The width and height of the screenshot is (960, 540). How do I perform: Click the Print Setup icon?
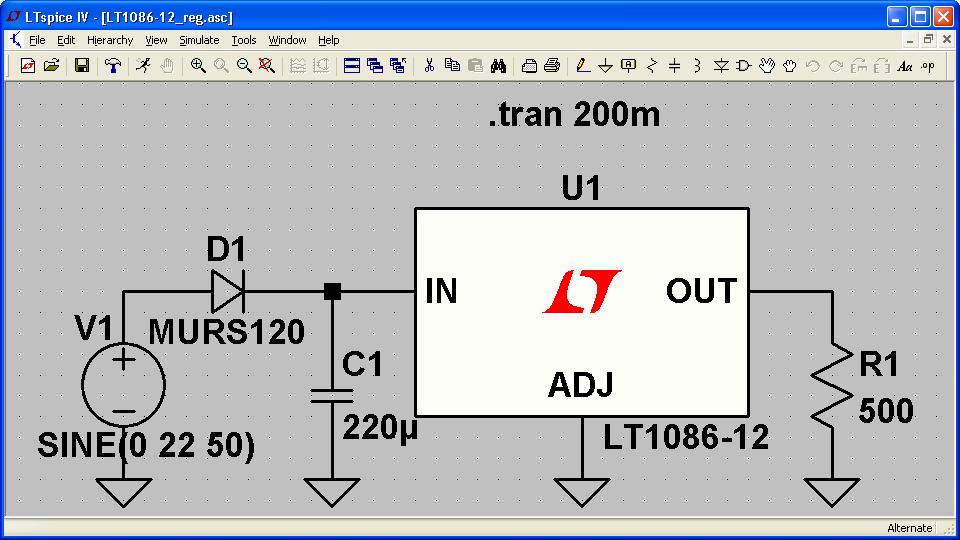click(529, 66)
